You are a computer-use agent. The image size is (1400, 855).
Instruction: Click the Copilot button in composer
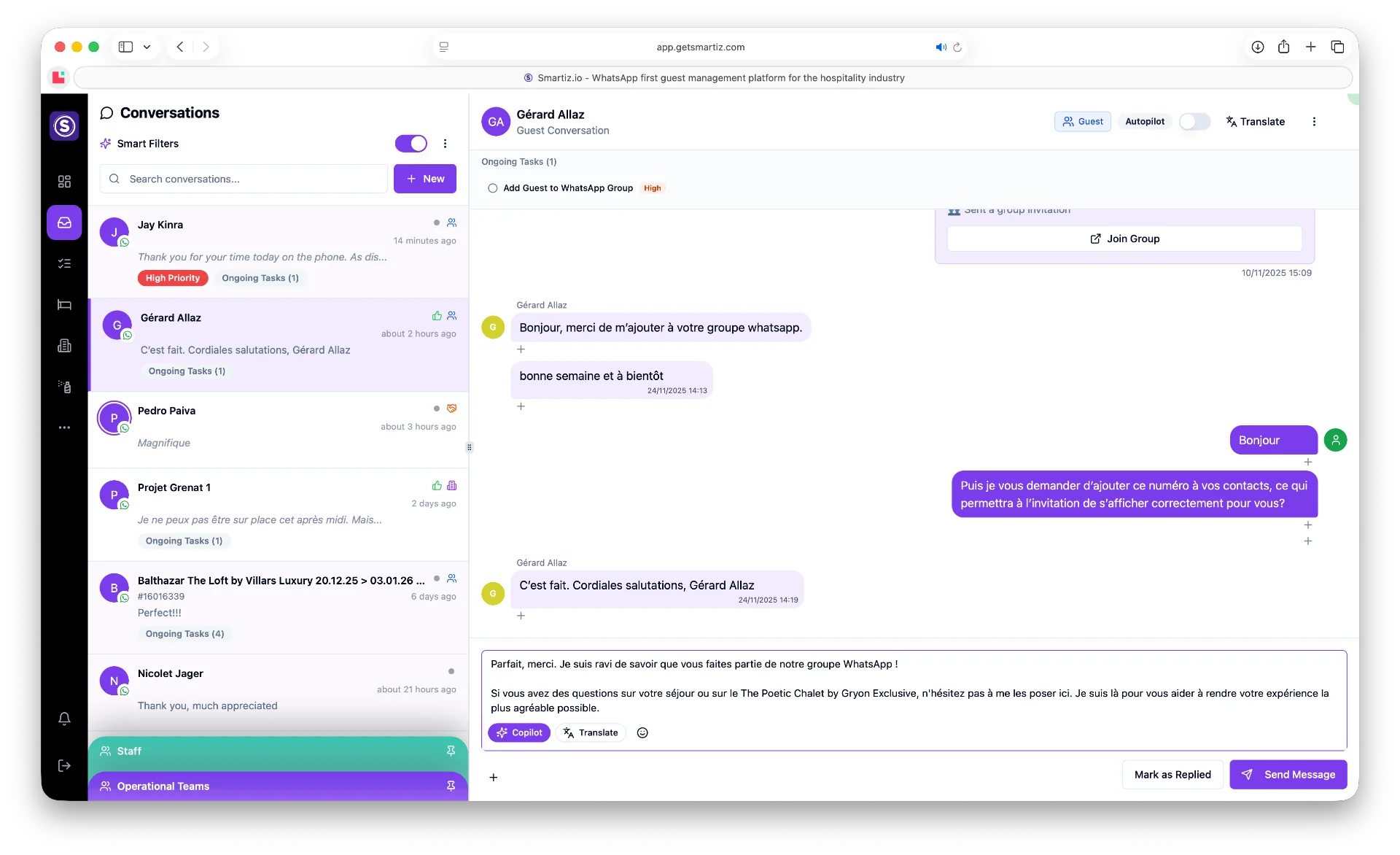click(x=519, y=733)
